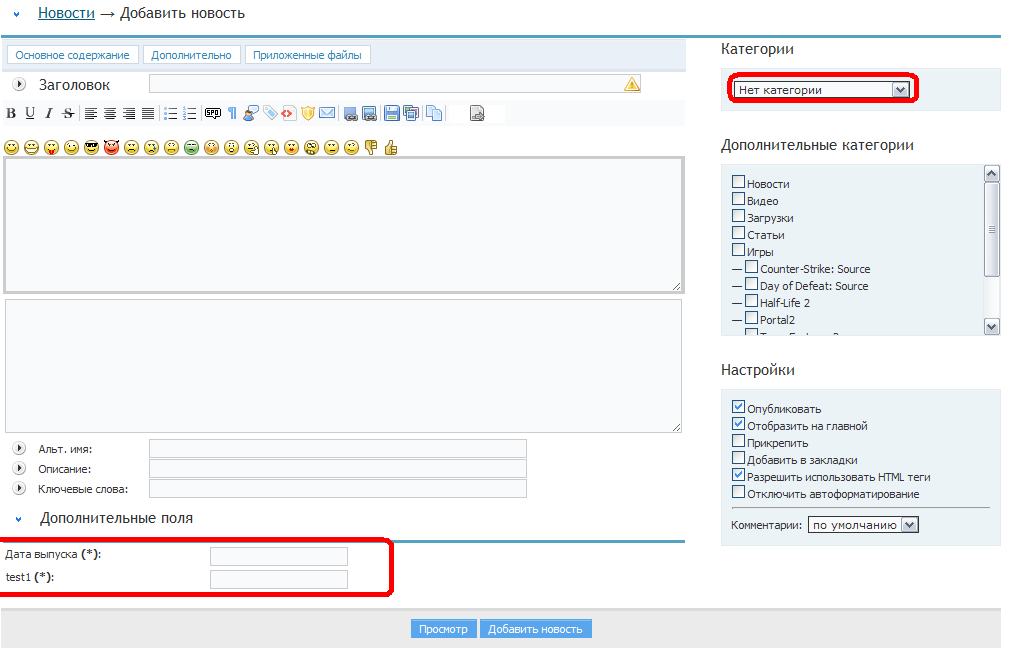Viewport: 1010px width, 648px height.
Task: Apply strikethrough formatting
Action: 67,113
